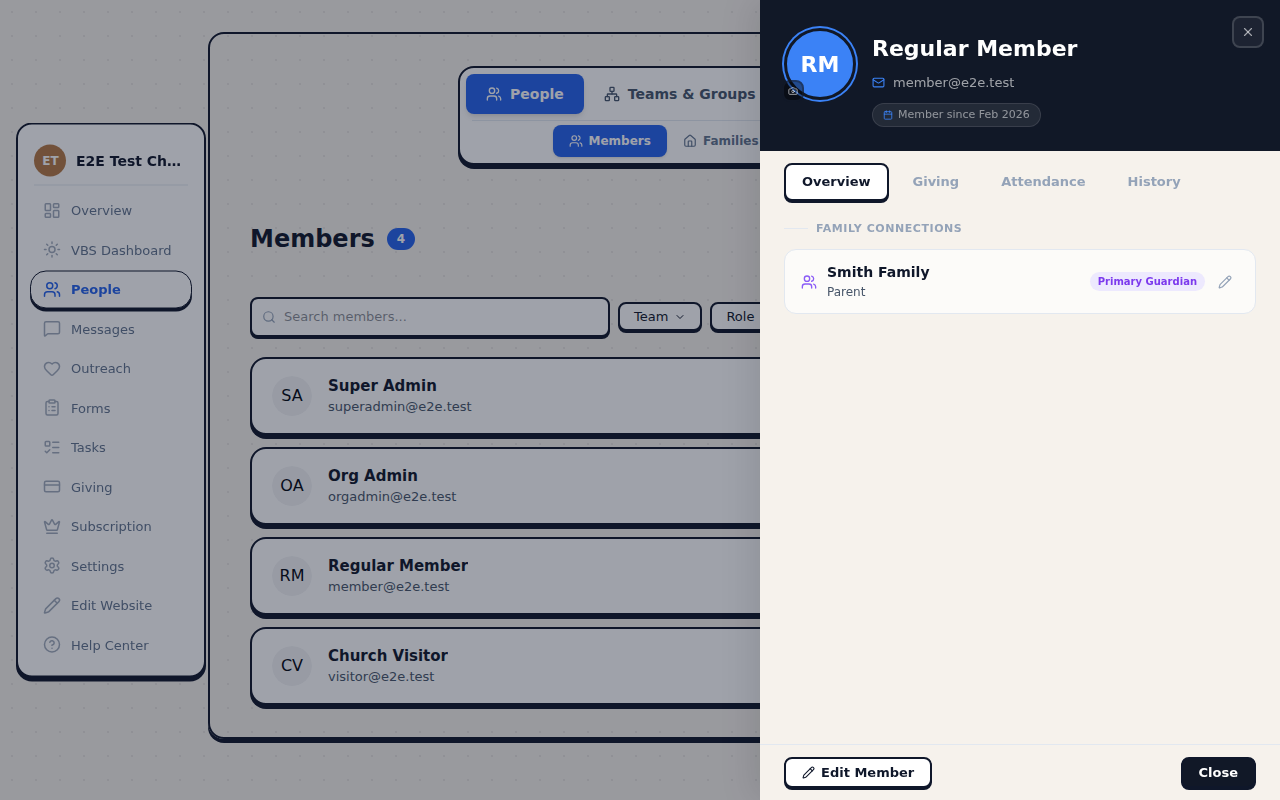Open Settings via the gear icon
The image size is (1280, 800).
pos(52,565)
